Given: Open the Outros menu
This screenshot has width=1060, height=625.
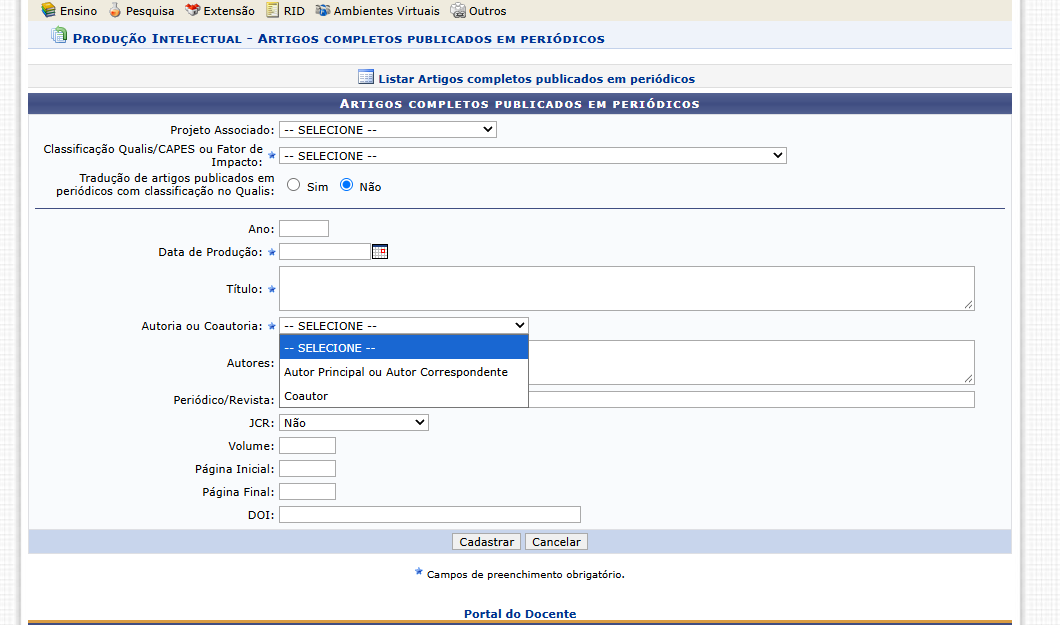Looking at the screenshot, I should coord(487,11).
